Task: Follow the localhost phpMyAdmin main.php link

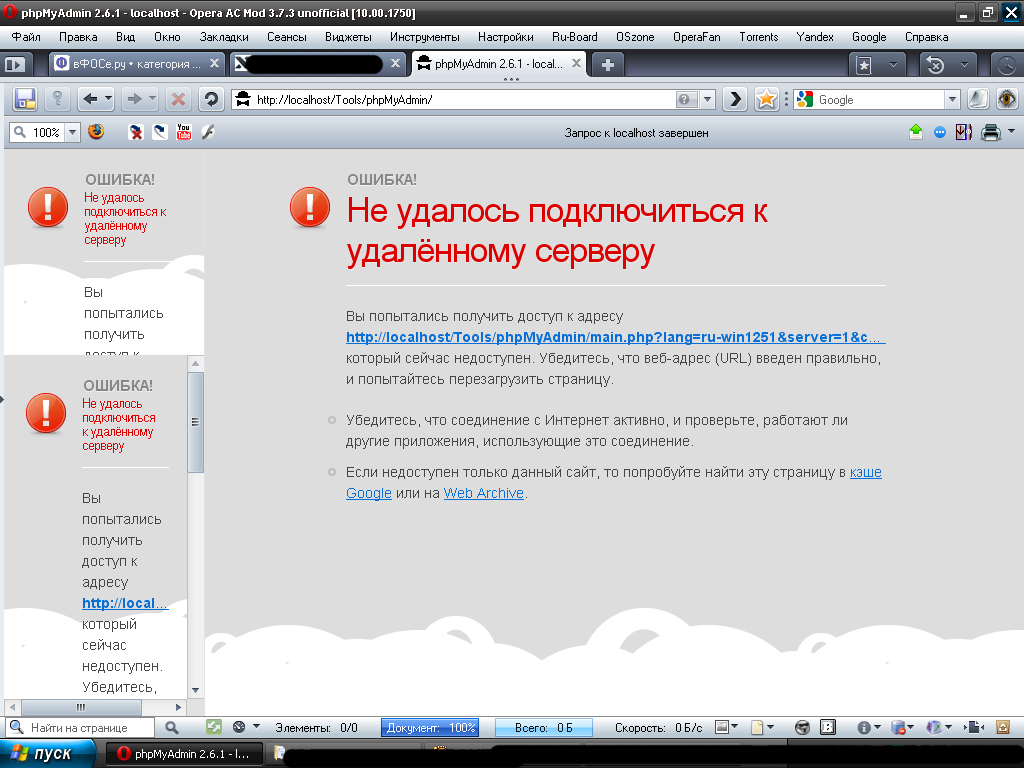Action: coord(615,338)
